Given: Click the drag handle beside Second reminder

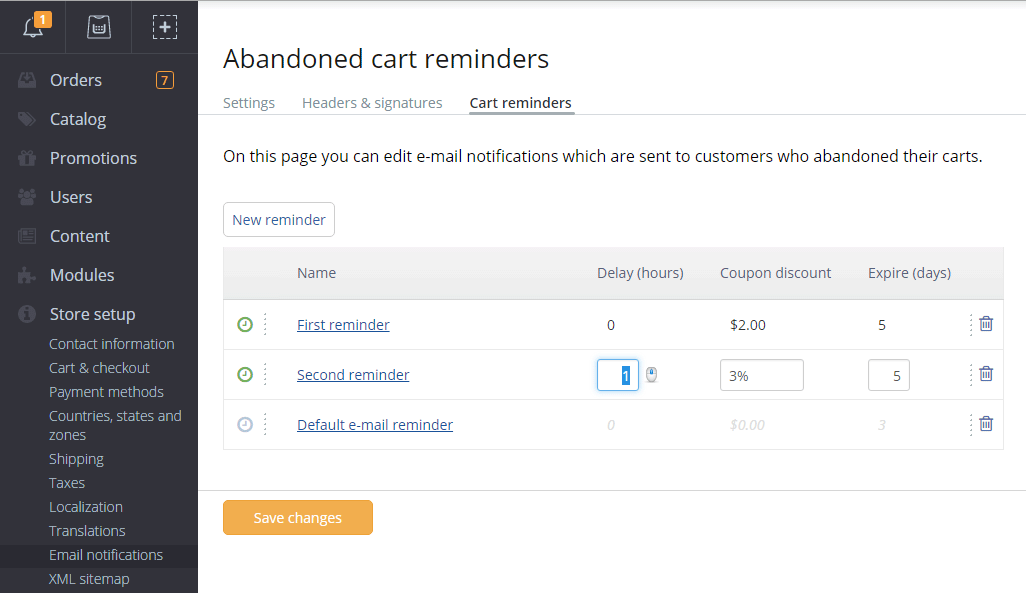Looking at the screenshot, I should click(265, 374).
